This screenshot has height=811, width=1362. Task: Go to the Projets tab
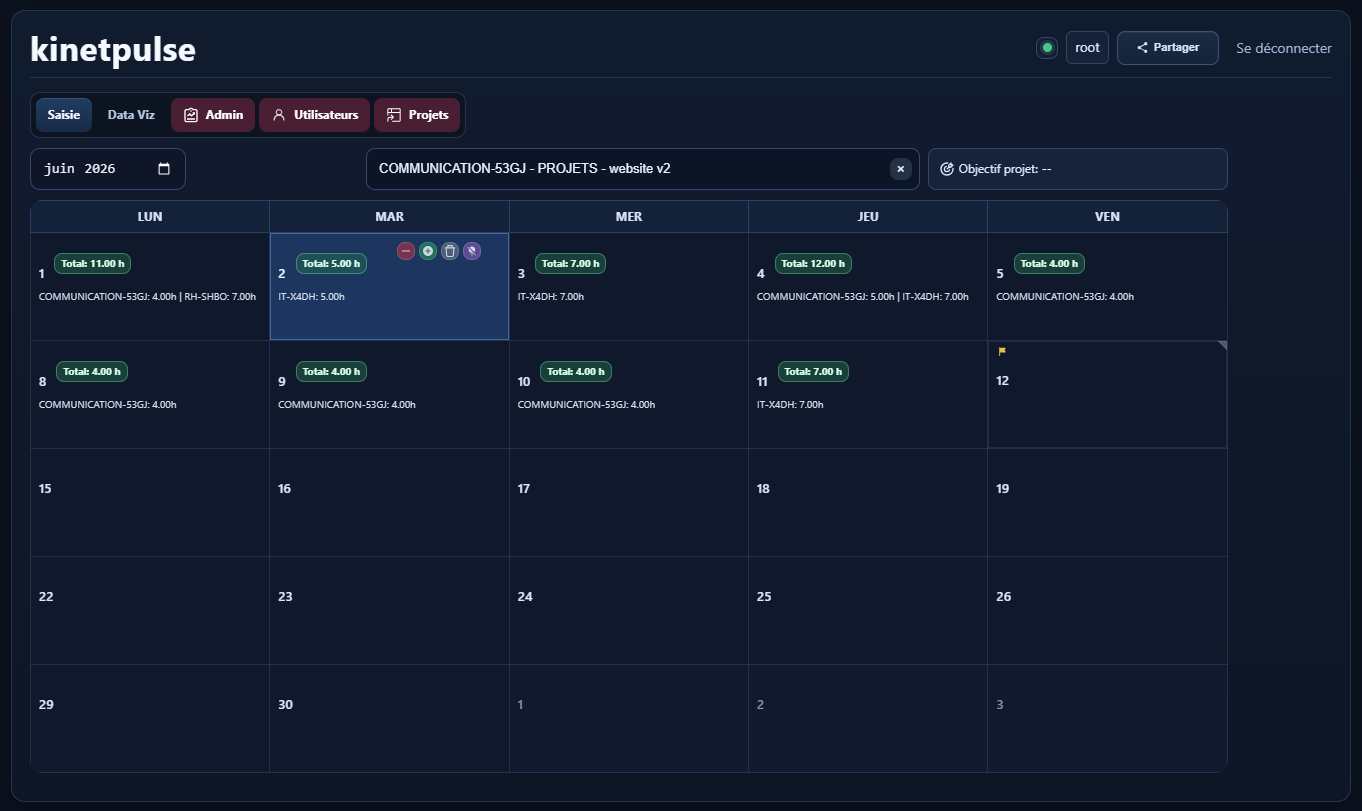[x=417, y=115]
